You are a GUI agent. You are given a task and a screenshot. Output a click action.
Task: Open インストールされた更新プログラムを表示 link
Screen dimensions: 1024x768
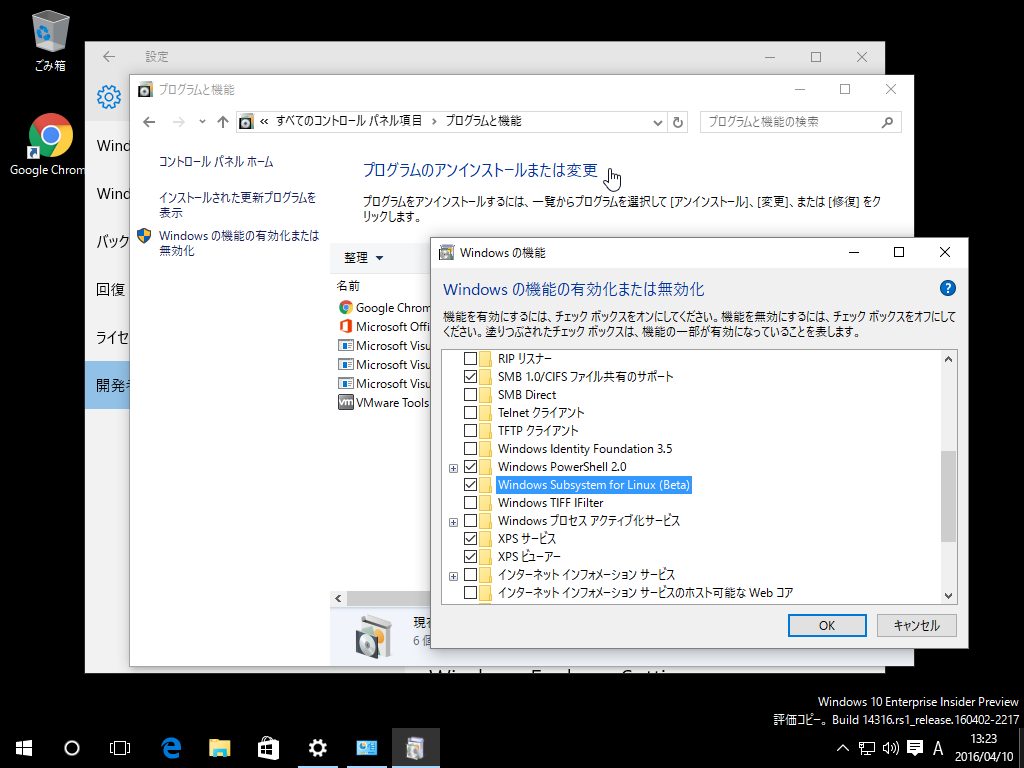pos(238,204)
